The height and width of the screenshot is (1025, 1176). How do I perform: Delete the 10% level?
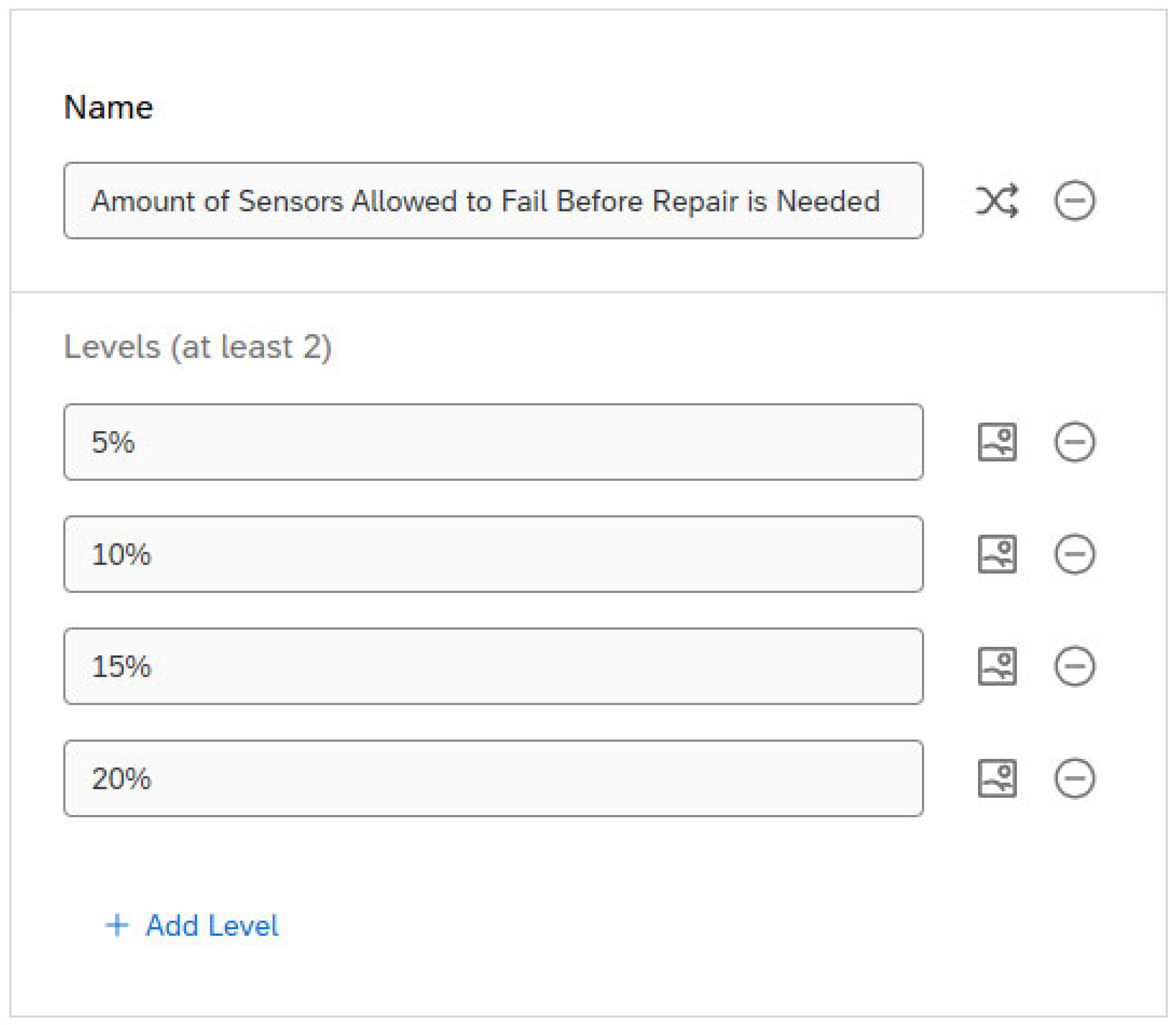[1074, 554]
